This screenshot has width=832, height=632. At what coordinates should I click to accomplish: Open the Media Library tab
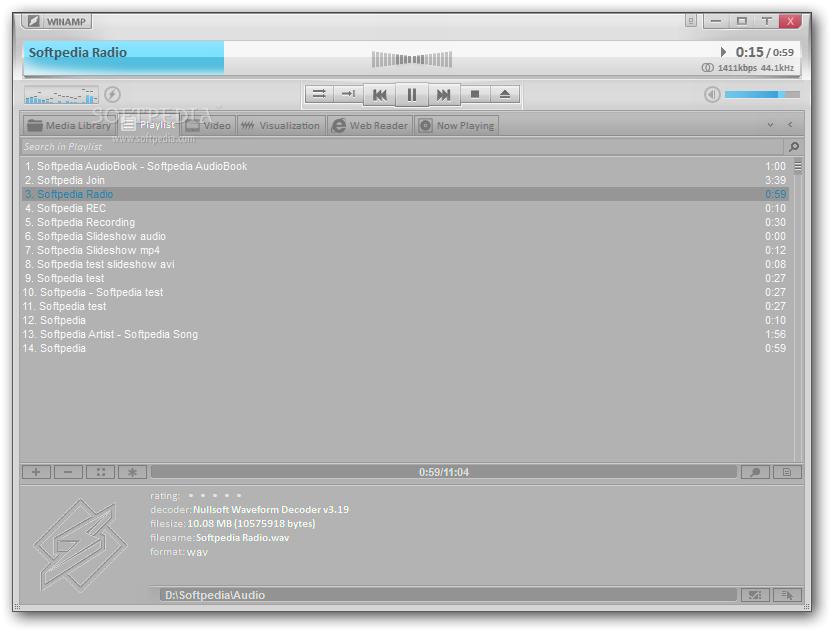point(69,126)
